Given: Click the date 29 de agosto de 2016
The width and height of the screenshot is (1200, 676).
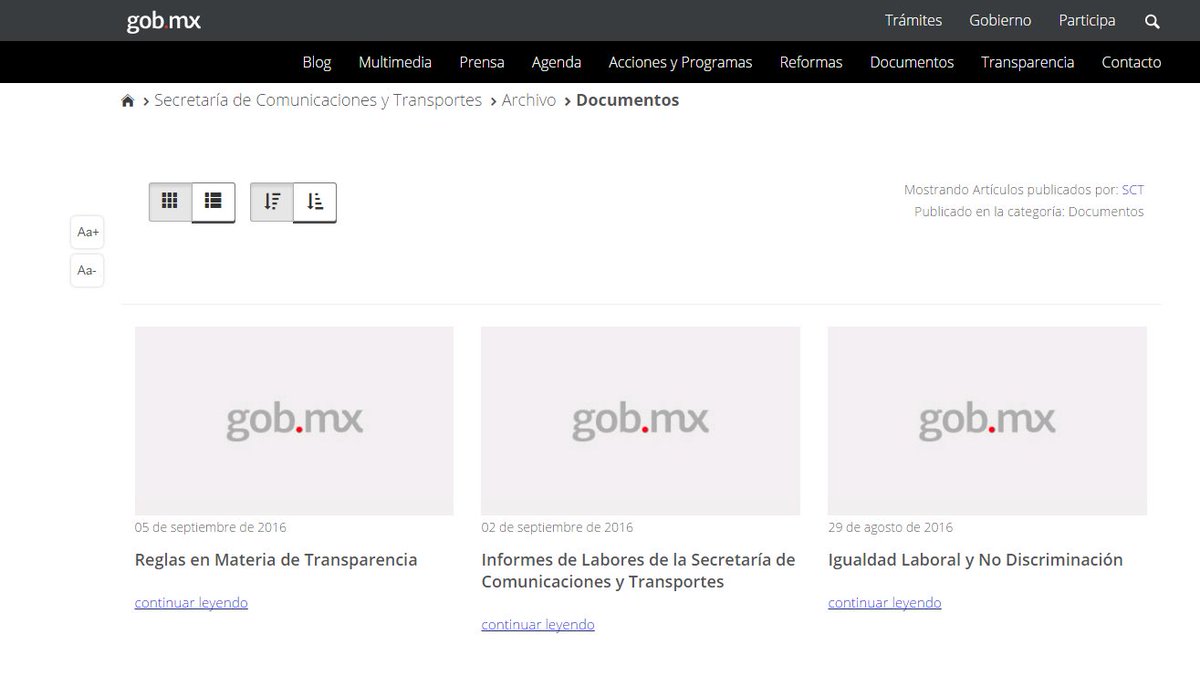Looking at the screenshot, I should [x=890, y=527].
